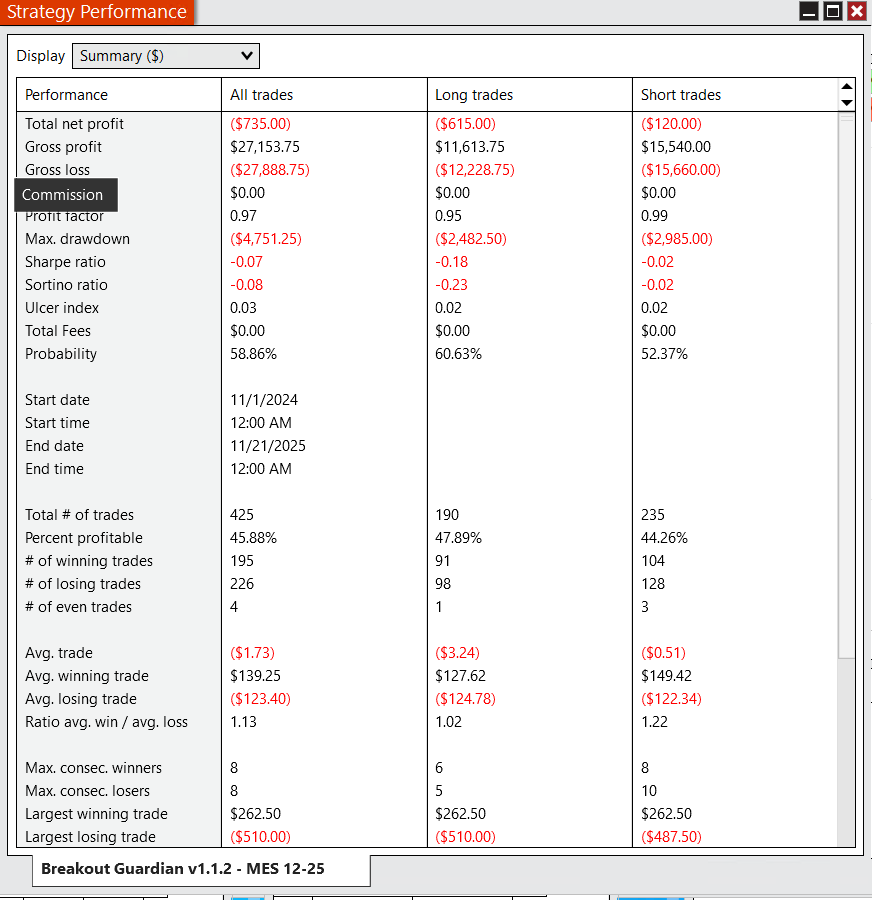
Task: Select the Max. drawdown row label
Action: point(77,239)
